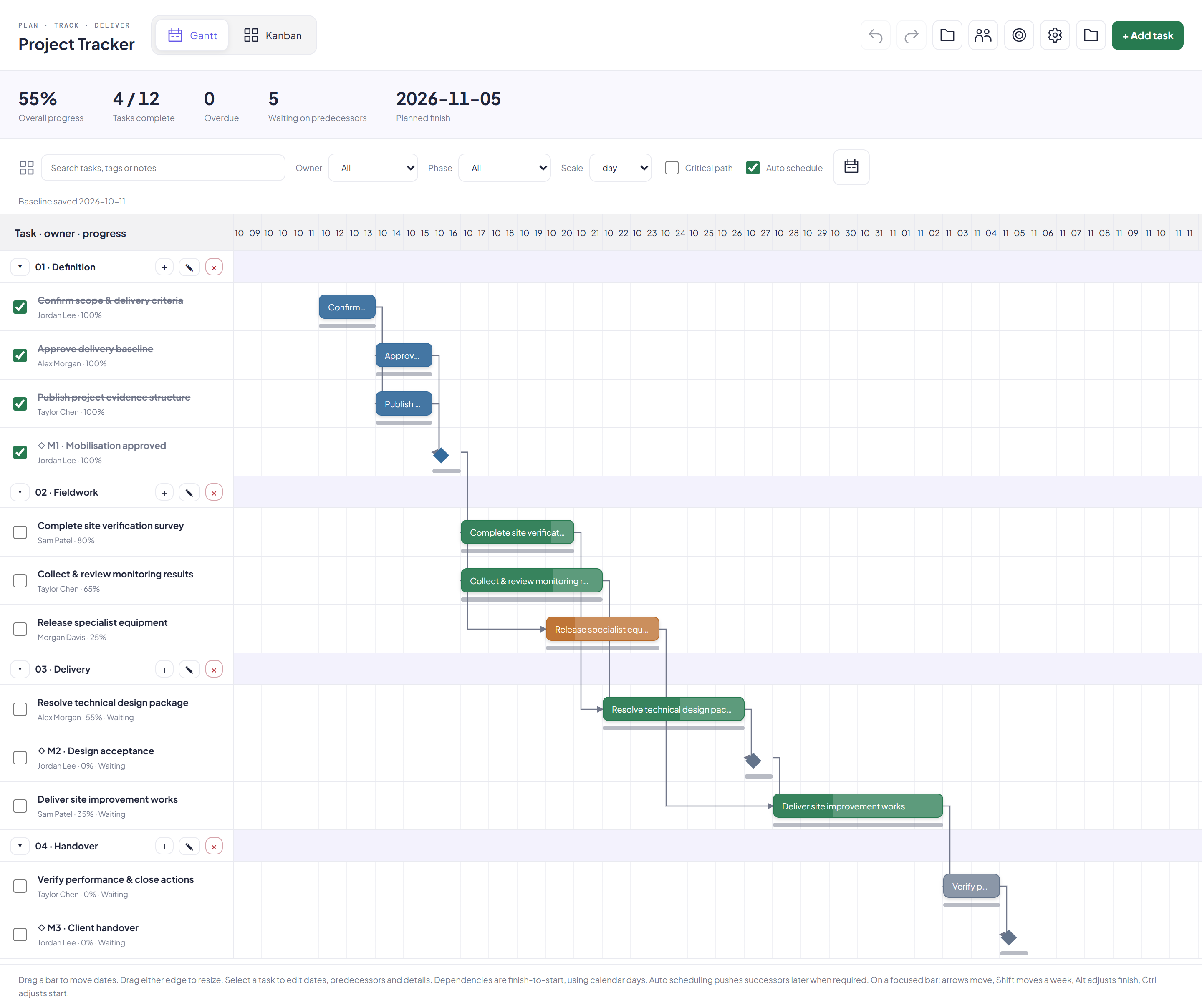
Task: Delete the 03 Delivery phase
Action: click(214, 669)
